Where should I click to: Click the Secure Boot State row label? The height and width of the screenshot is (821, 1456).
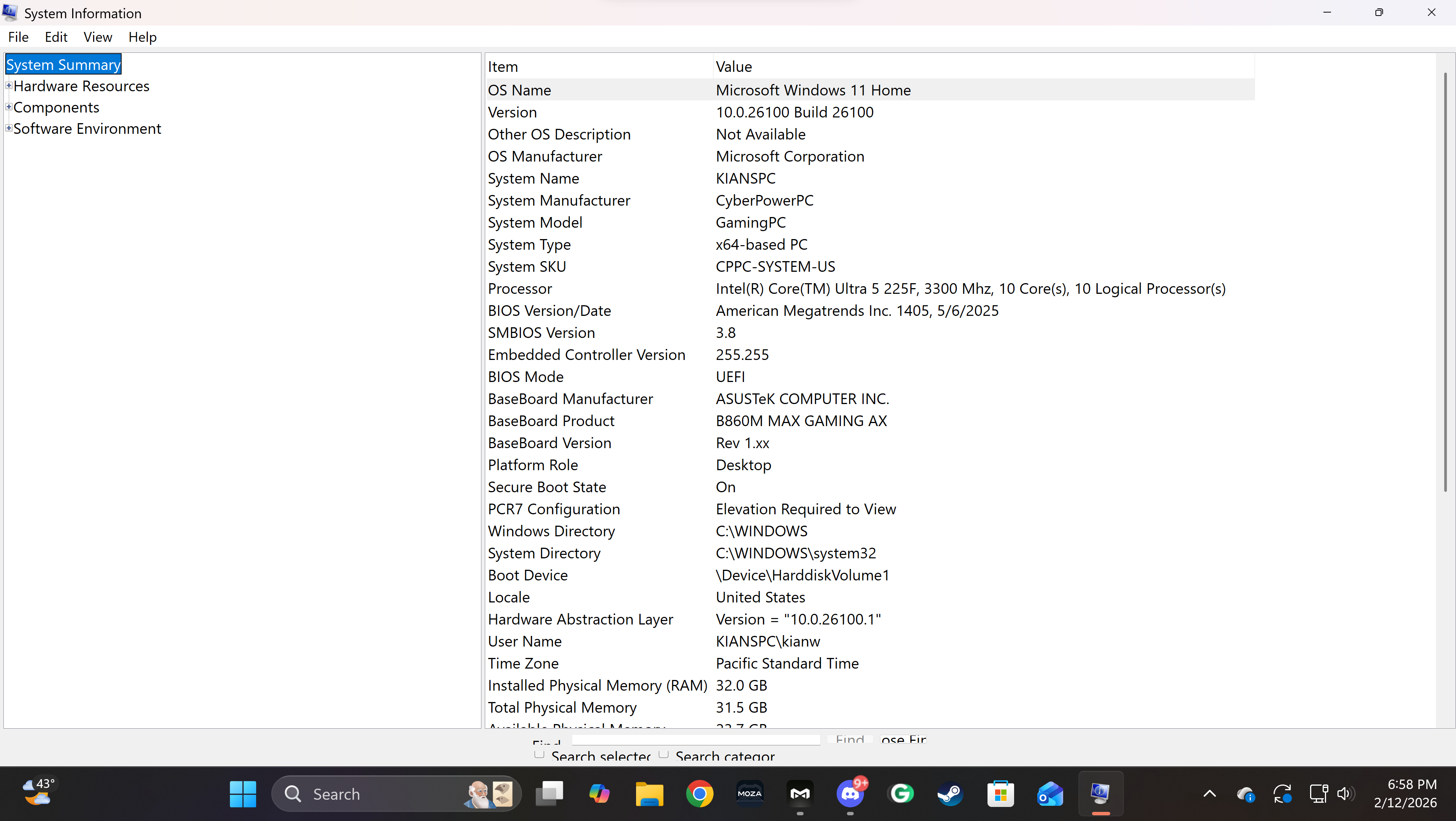click(547, 487)
